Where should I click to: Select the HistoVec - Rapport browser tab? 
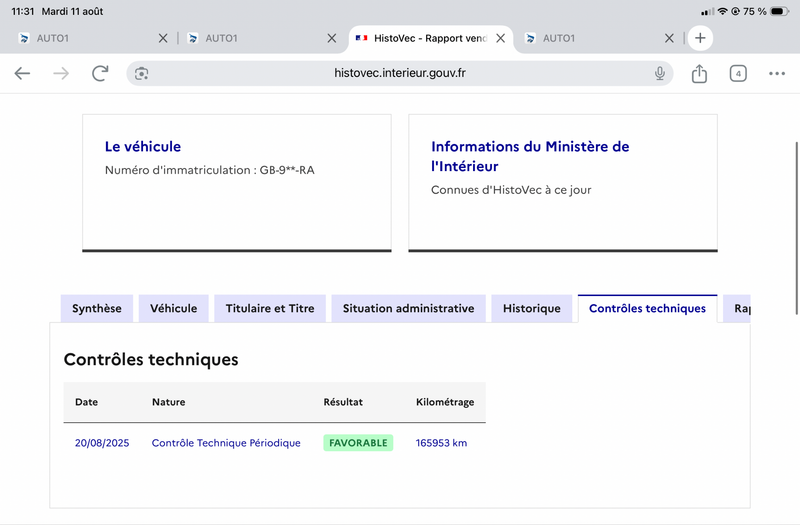click(x=430, y=38)
